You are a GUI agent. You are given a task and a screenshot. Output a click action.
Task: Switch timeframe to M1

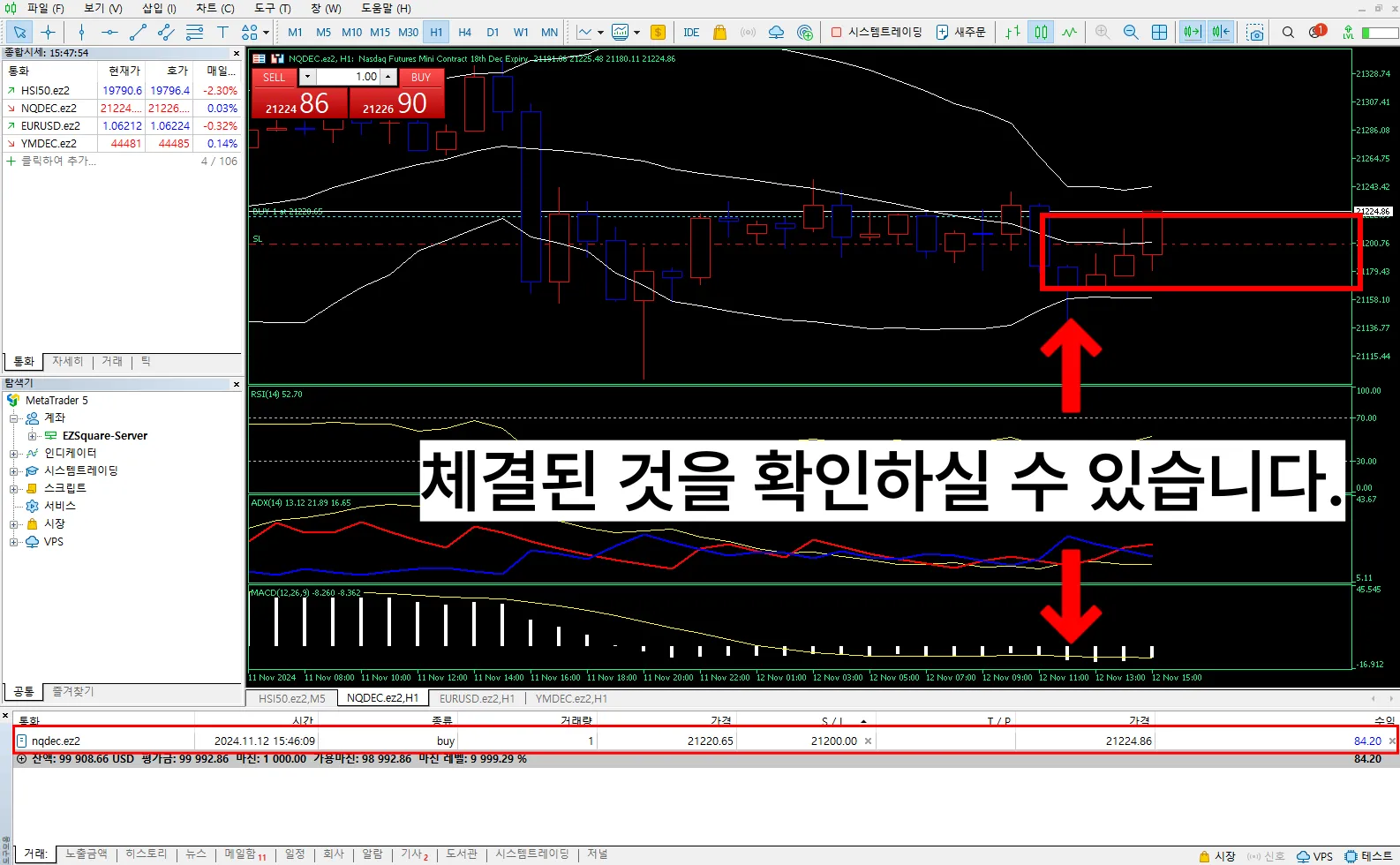click(295, 32)
